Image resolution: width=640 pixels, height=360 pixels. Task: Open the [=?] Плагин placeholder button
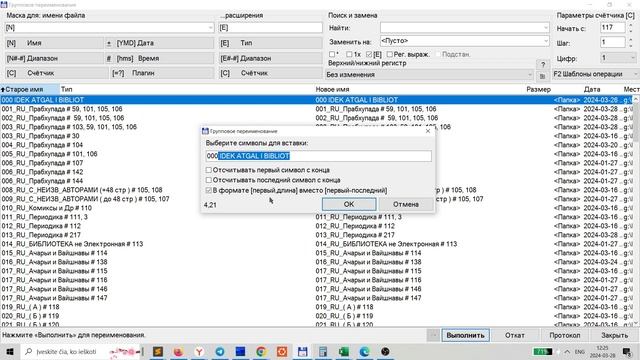[x=162, y=73]
